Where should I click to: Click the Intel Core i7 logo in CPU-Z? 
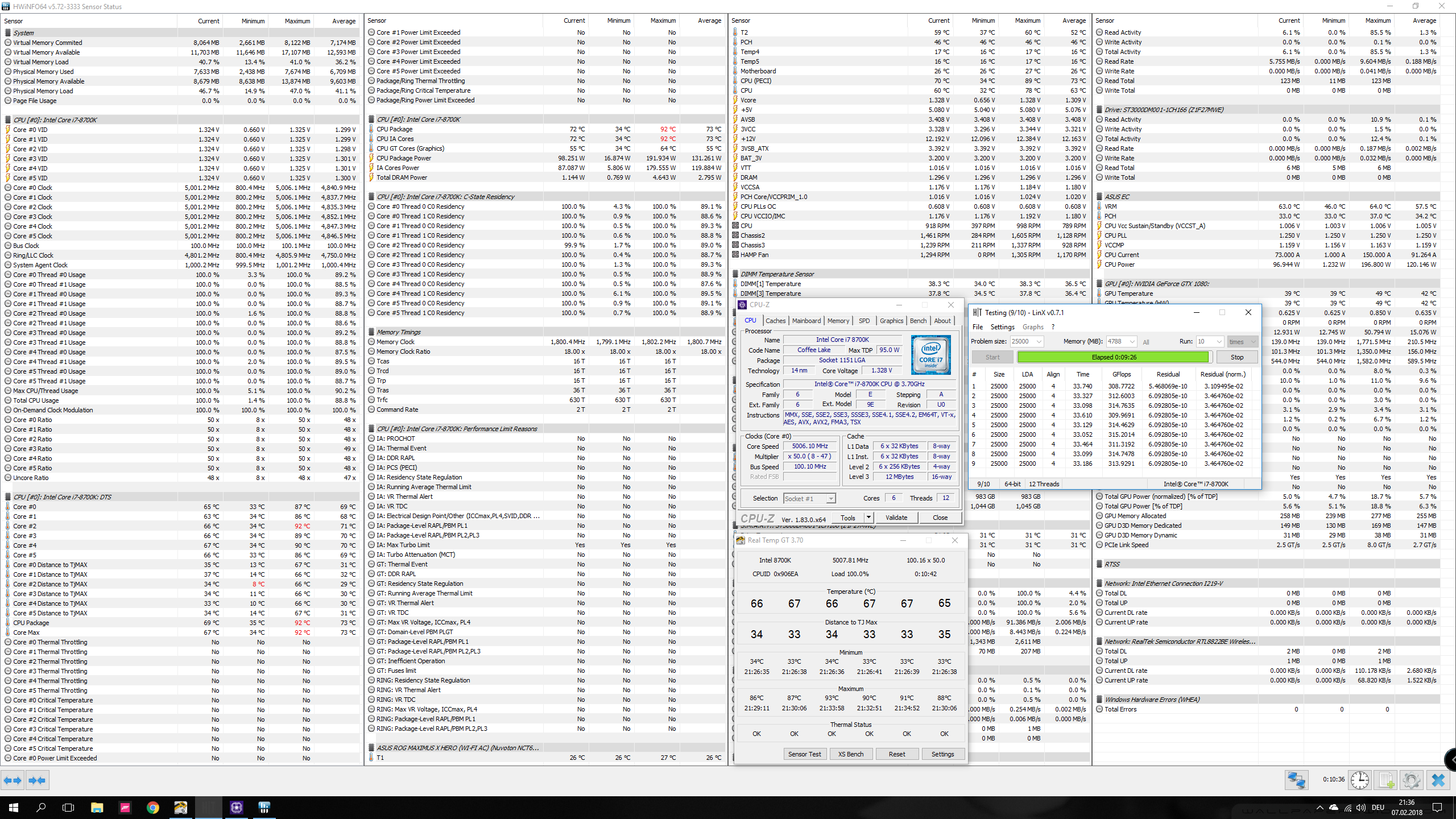click(930, 355)
